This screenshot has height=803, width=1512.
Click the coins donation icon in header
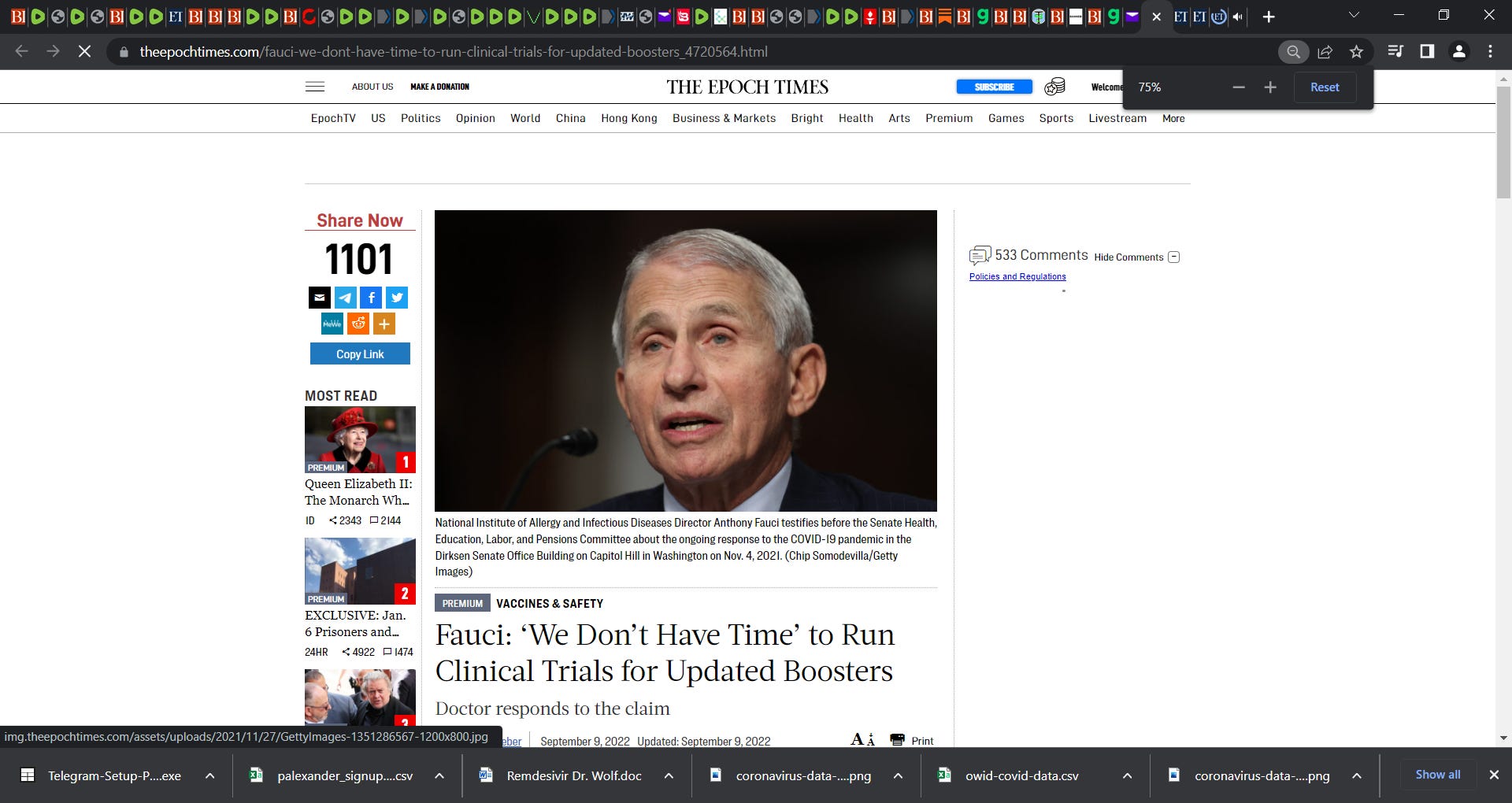1054,87
